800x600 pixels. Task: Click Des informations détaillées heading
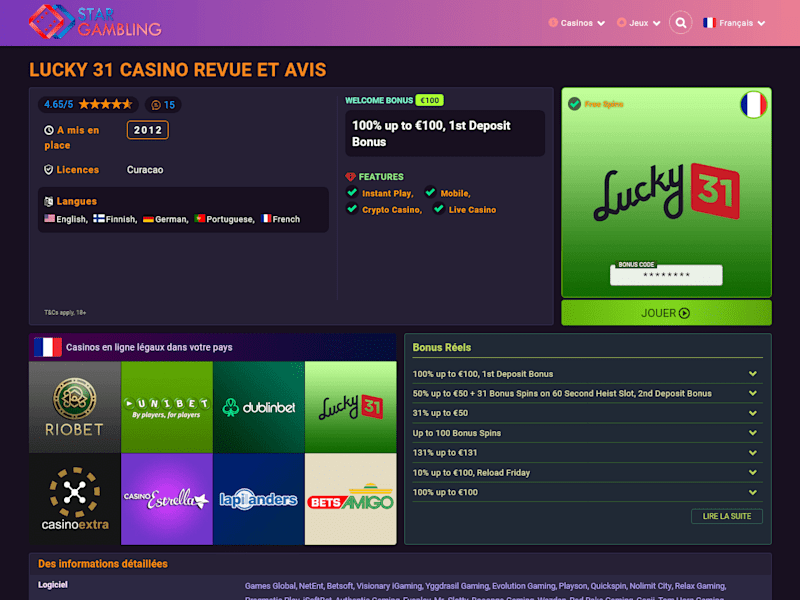[x=103, y=564]
